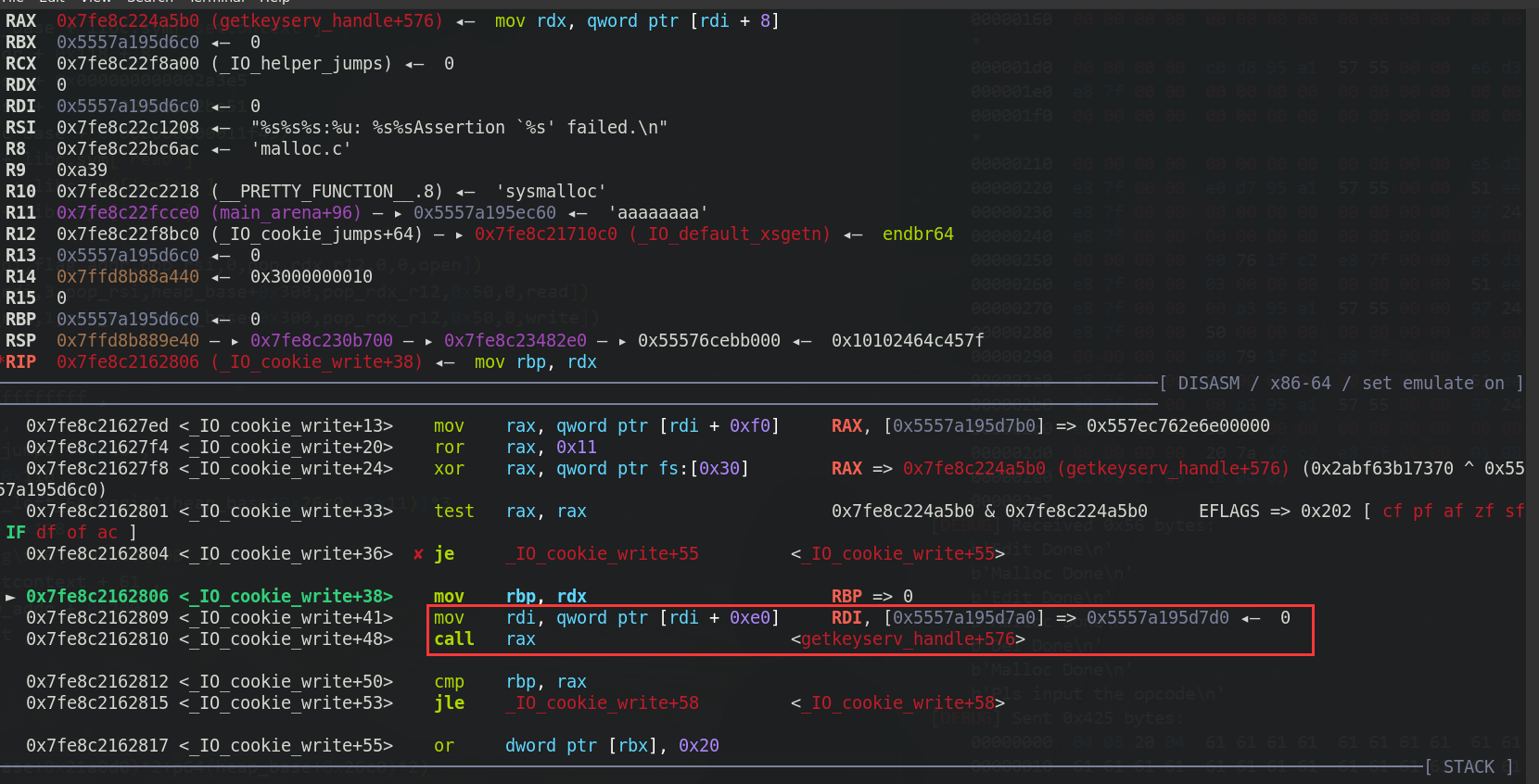
Task: Click the R13 register label
Action: click(20, 255)
